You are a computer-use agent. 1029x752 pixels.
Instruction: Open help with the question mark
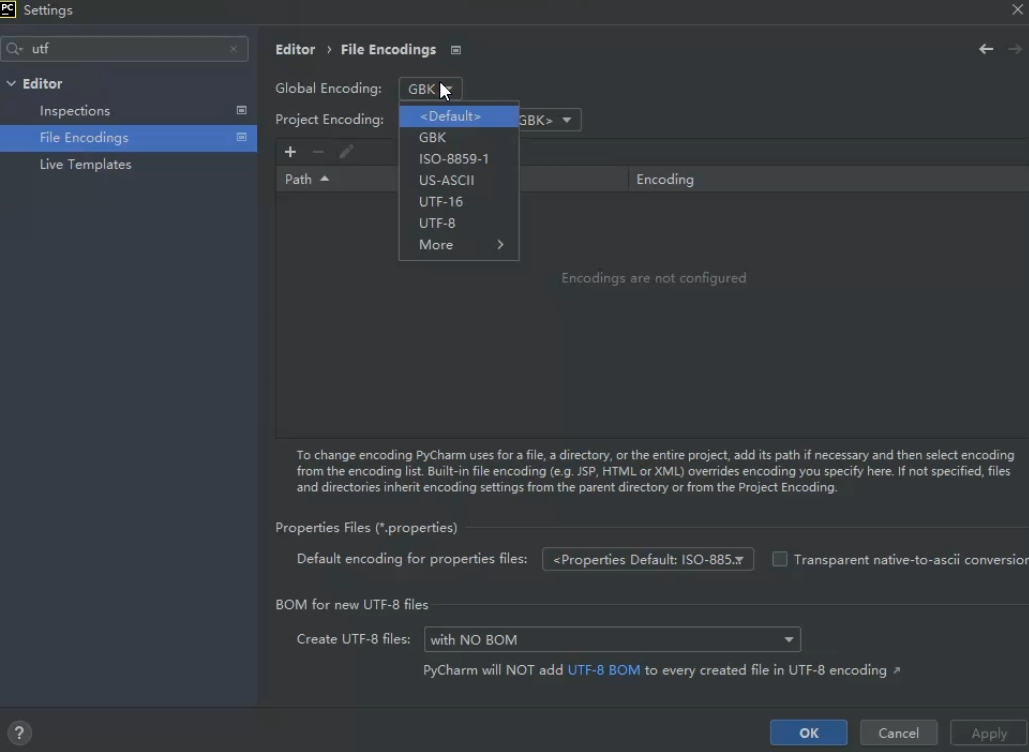19,732
